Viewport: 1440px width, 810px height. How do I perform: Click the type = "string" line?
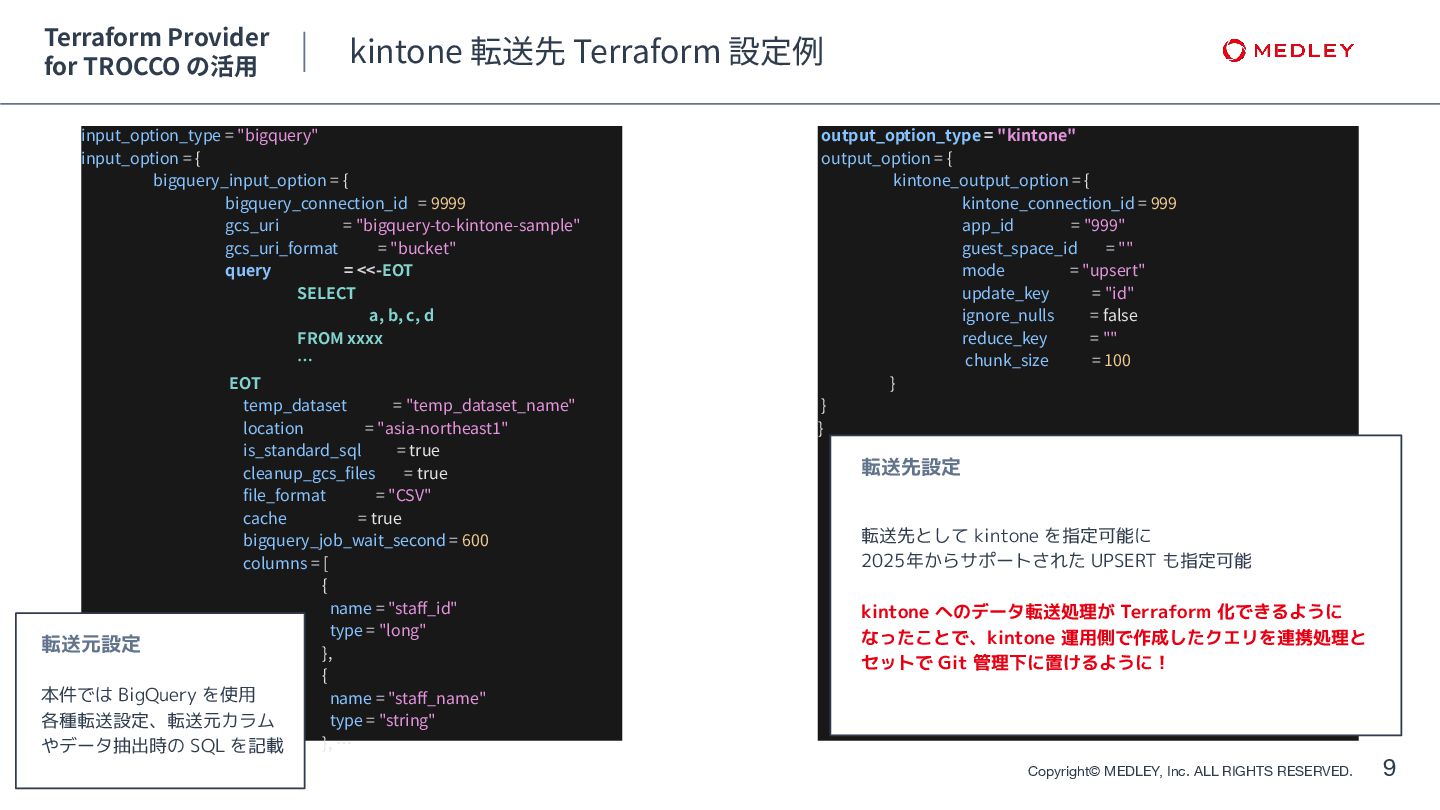point(382,720)
